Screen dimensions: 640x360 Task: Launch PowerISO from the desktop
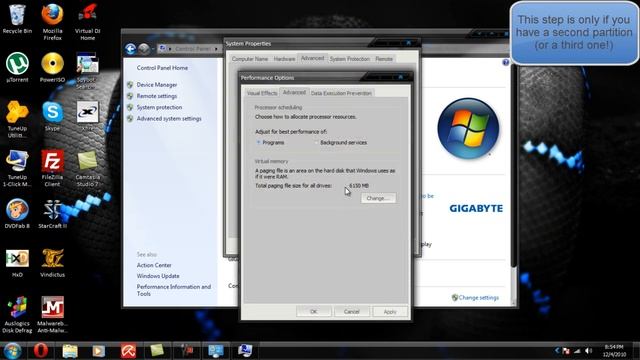tap(52, 67)
